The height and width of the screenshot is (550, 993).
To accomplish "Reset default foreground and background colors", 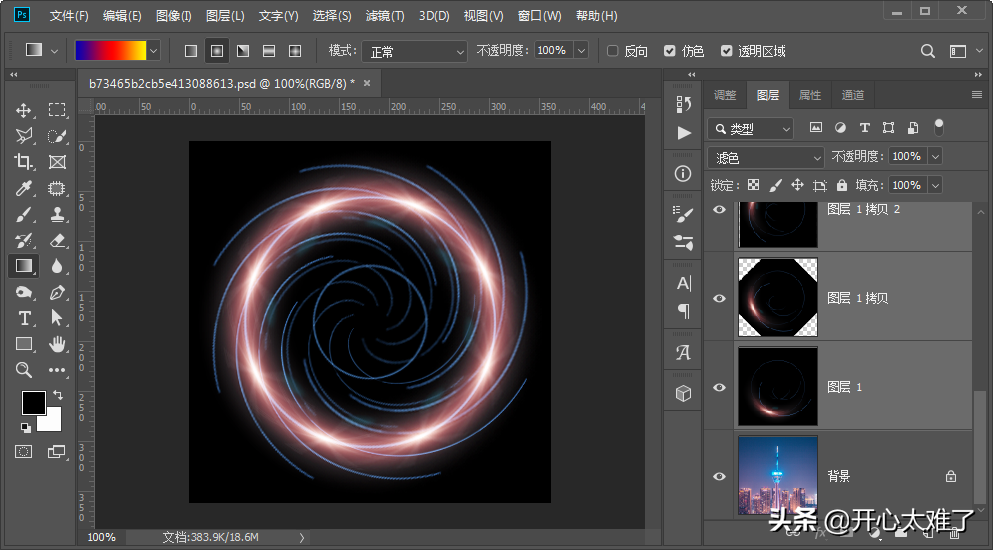I will tap(25, 428).
